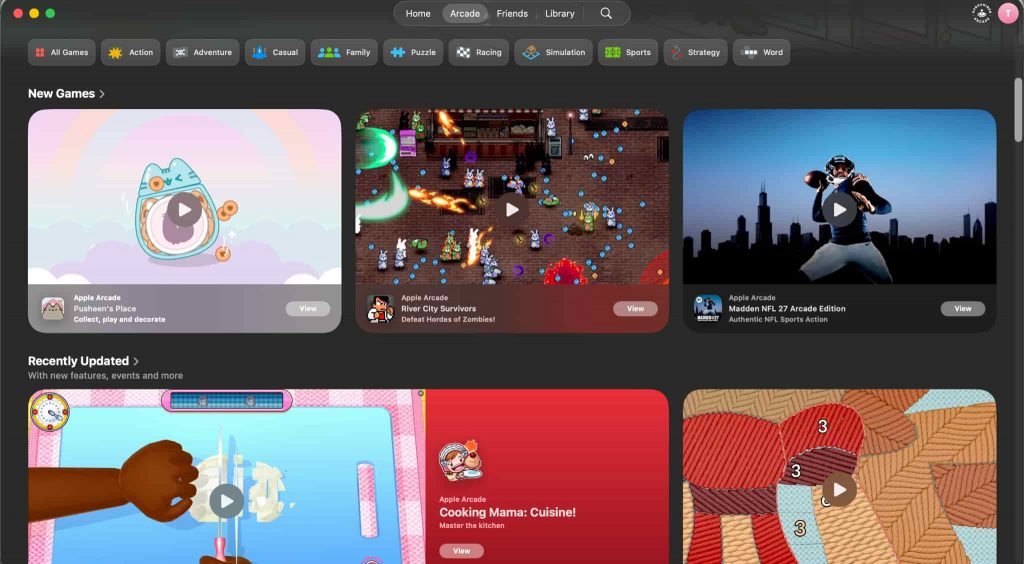Click View for Pusheen's Place
The height and width of the screenshot is (564, 1024).
pyautogui.click(x=308, y=309)
